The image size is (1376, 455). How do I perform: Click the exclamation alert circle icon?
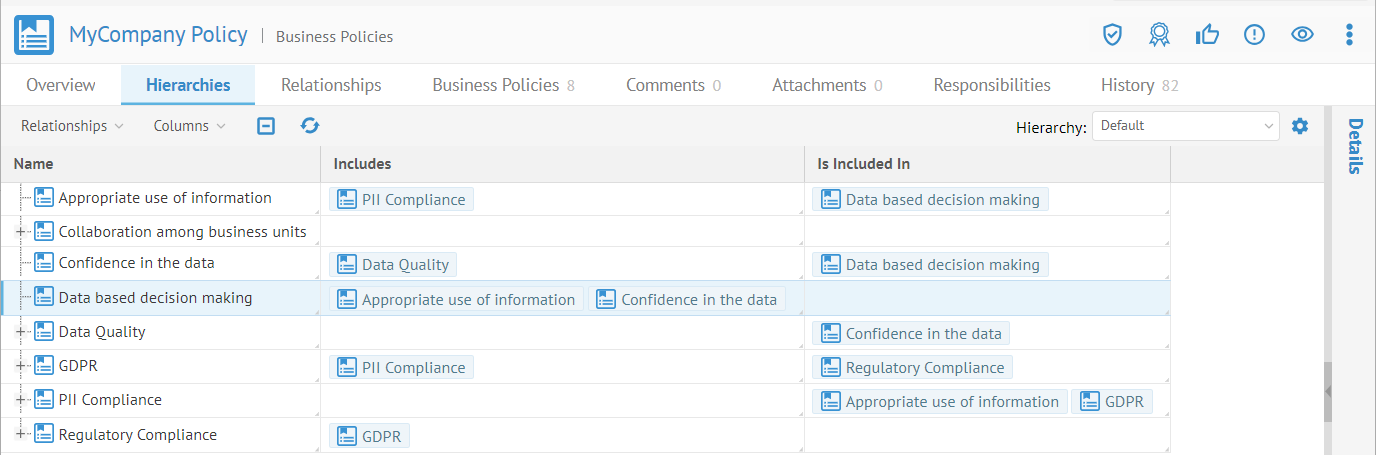(1254, 35)
